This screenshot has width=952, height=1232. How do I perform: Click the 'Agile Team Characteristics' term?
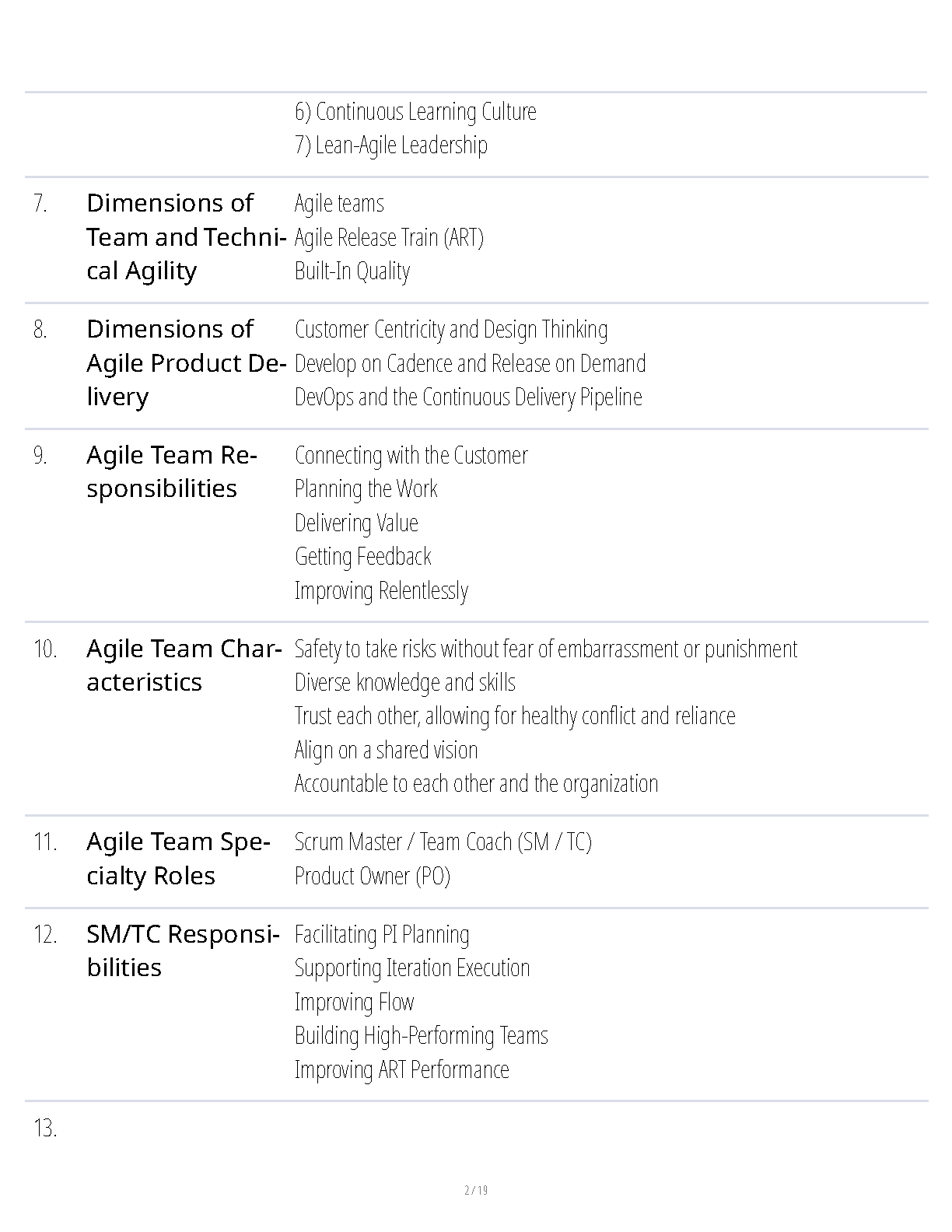[x=184, y=665]
